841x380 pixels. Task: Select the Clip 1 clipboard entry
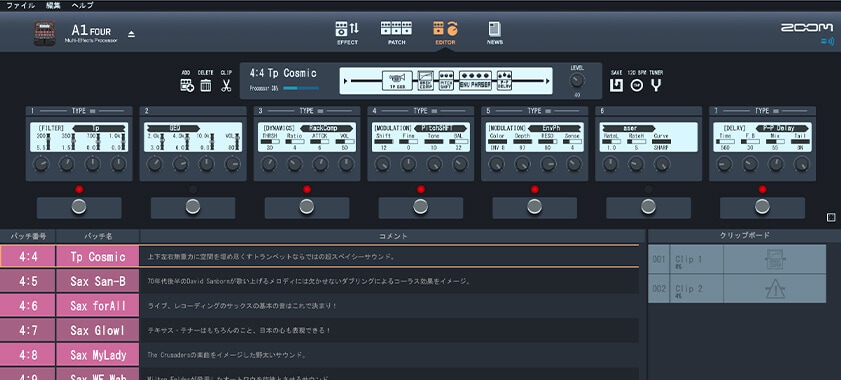click(737, 260)
